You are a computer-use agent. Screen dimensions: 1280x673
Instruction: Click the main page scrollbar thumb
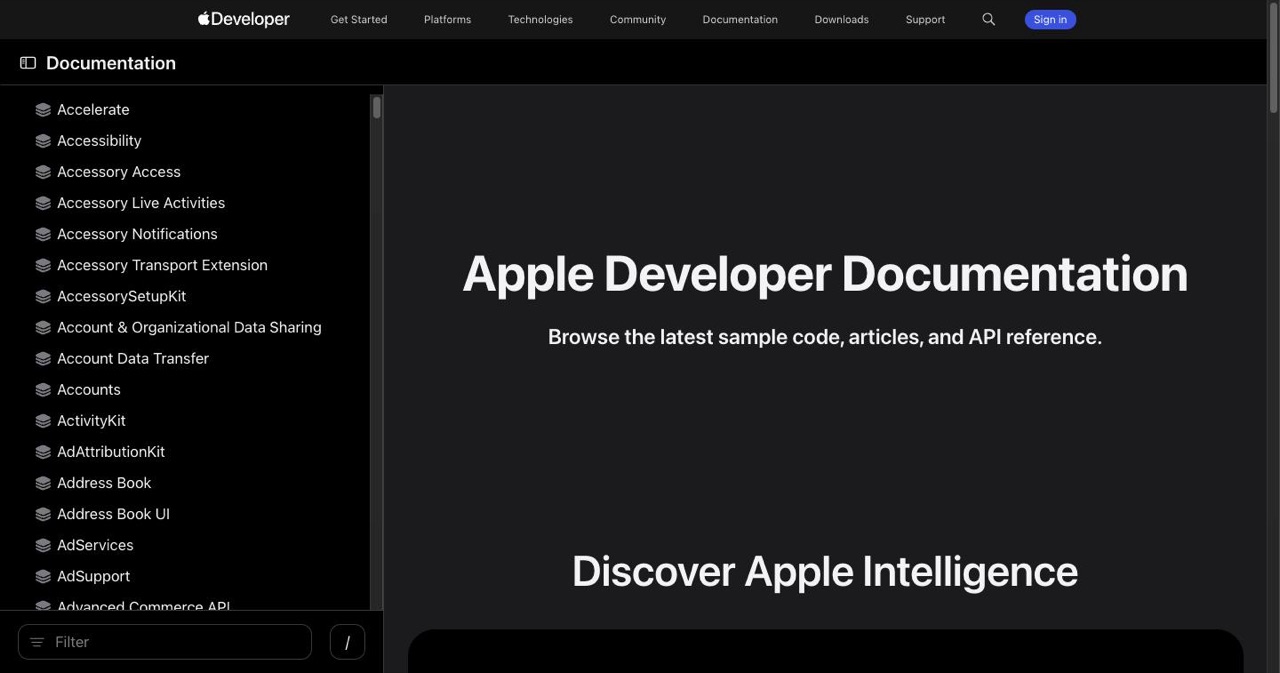pyautogui.click(x=1273, y=58)
